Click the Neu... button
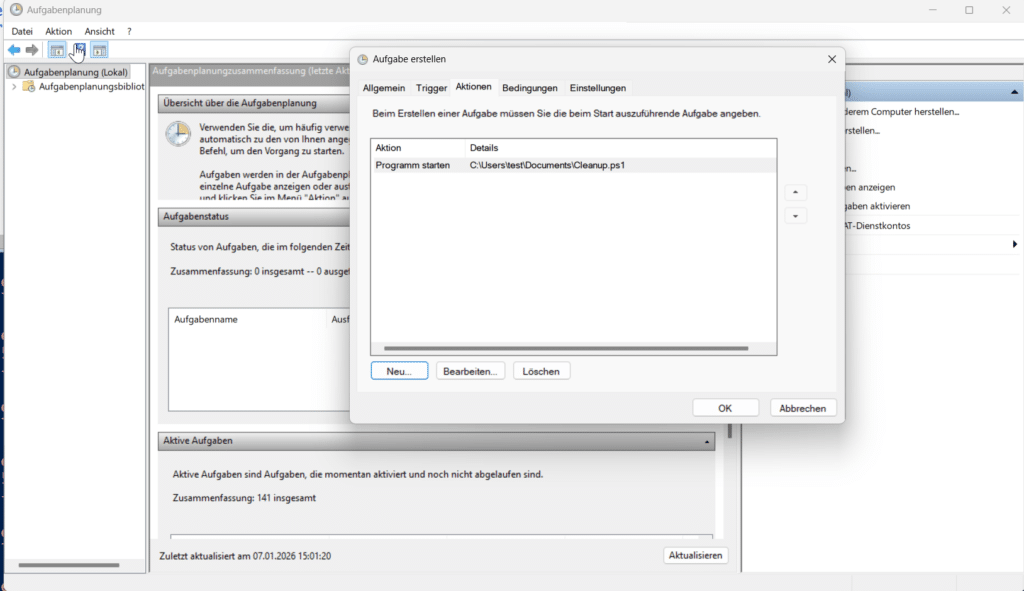This screenshot has height=591, width=1024. click(399, 371)
